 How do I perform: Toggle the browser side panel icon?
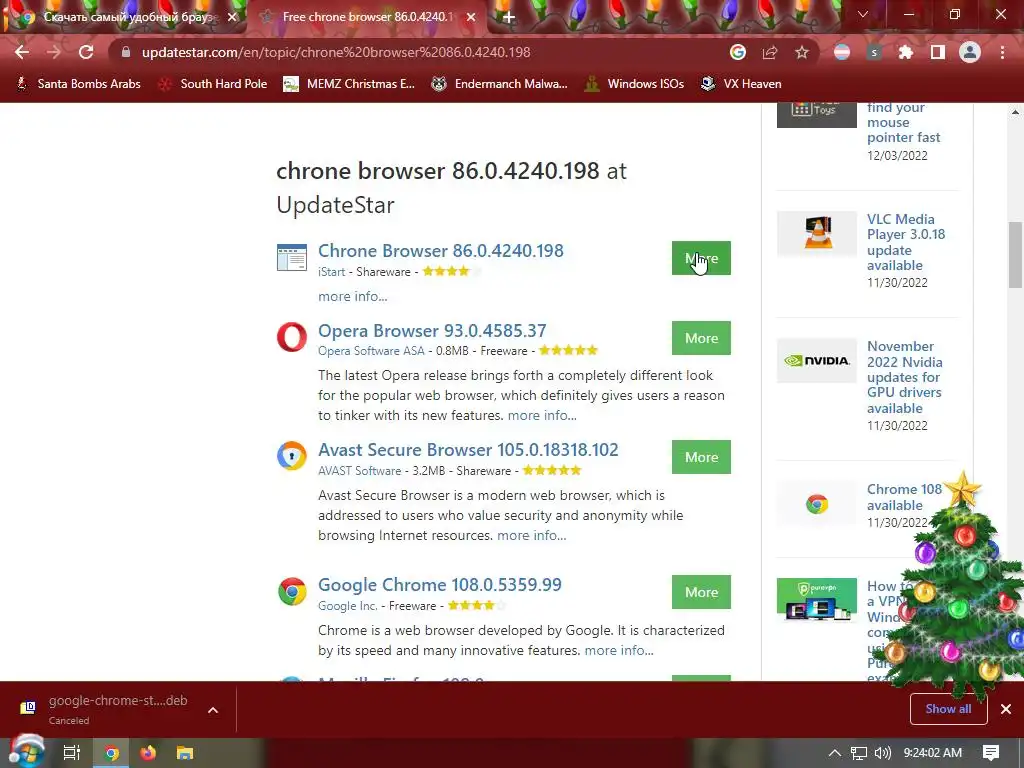(x=938, y=52)
